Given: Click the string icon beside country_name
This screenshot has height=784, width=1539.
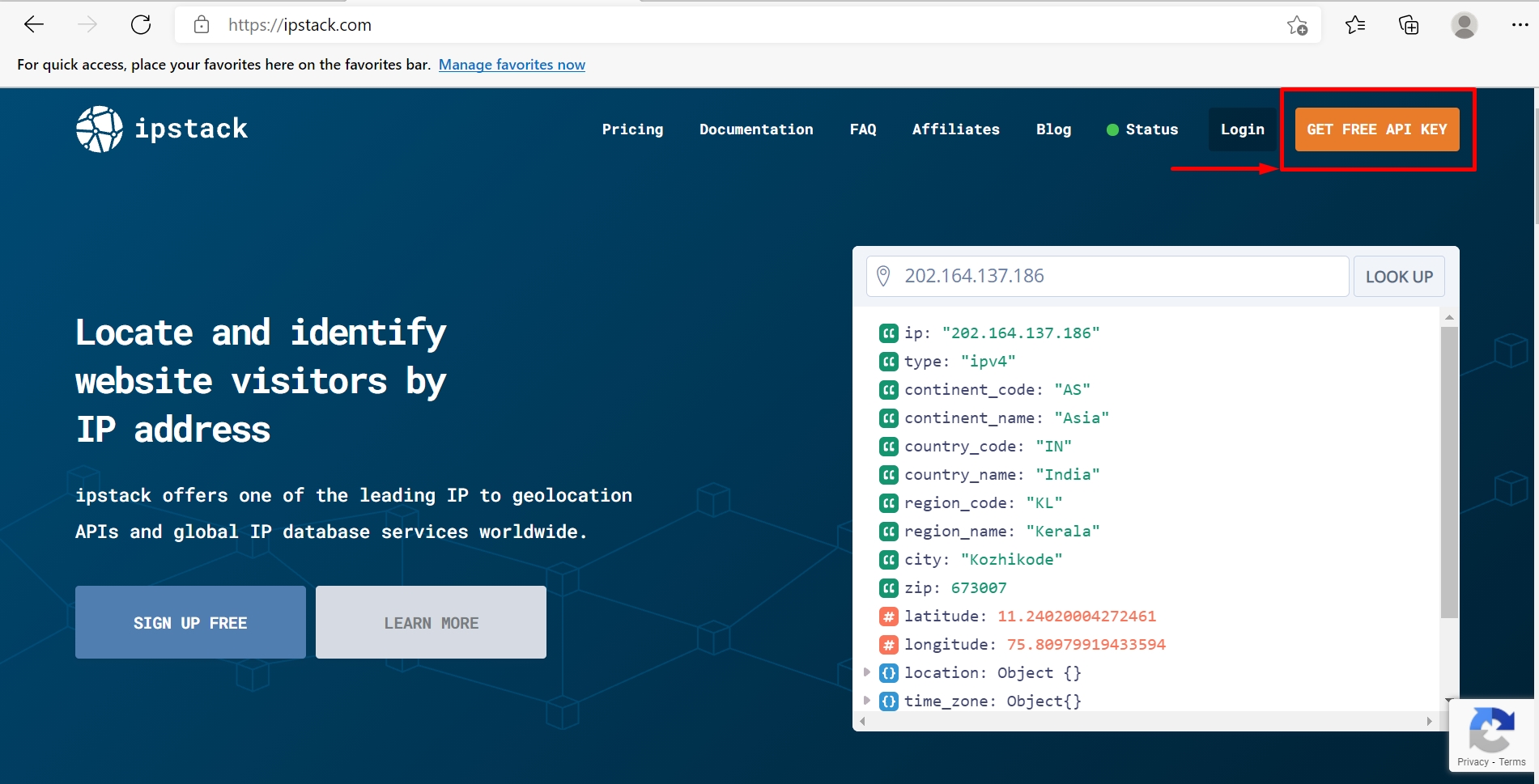Looking at the screenshot, I should click(x=889, y=475).
